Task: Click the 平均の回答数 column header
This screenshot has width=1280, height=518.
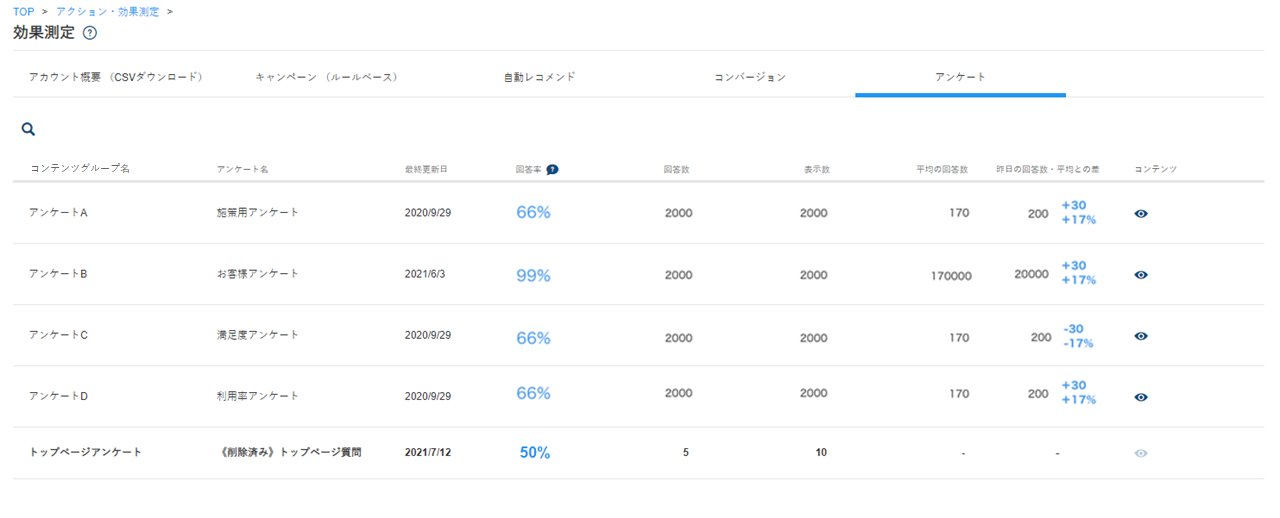Action: (x=942, y=169)
